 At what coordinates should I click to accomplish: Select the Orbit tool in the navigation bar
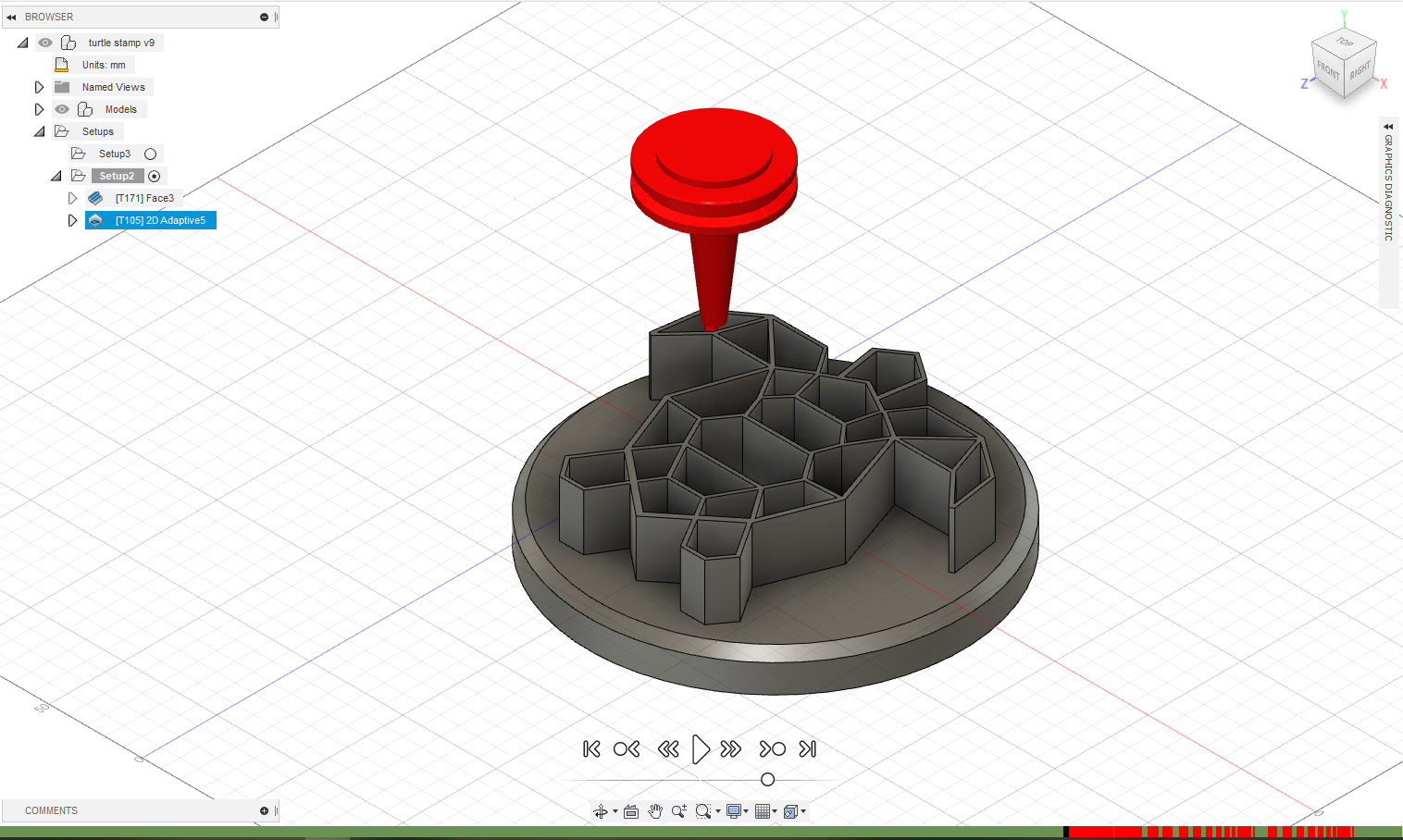click(602, 811)
